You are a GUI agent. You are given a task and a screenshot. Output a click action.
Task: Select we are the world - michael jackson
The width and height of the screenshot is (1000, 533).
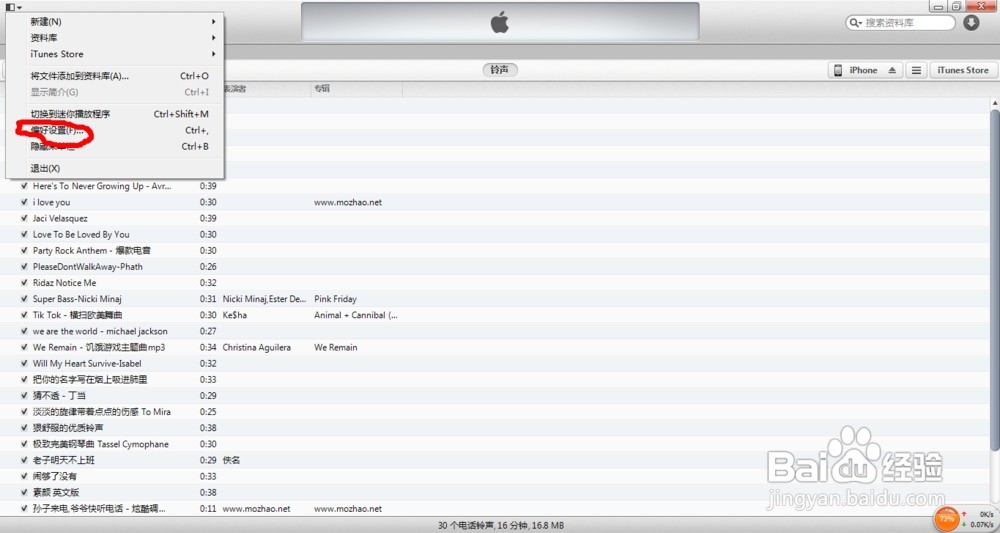click(x=100, y=332)
